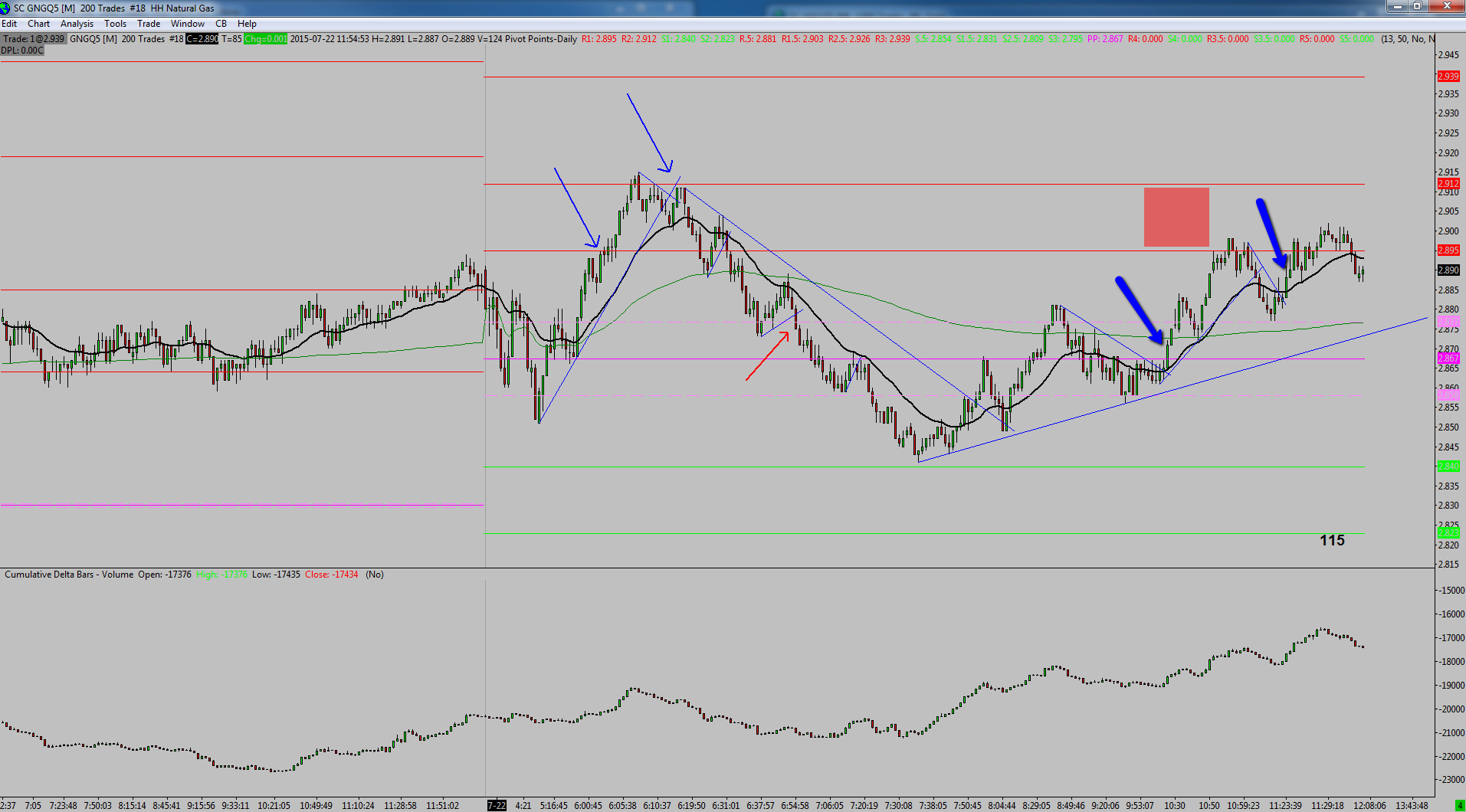Click the 'DPL: 0.00C' label
This screenshot has width=1466, height=812.
tap(22, 51)
